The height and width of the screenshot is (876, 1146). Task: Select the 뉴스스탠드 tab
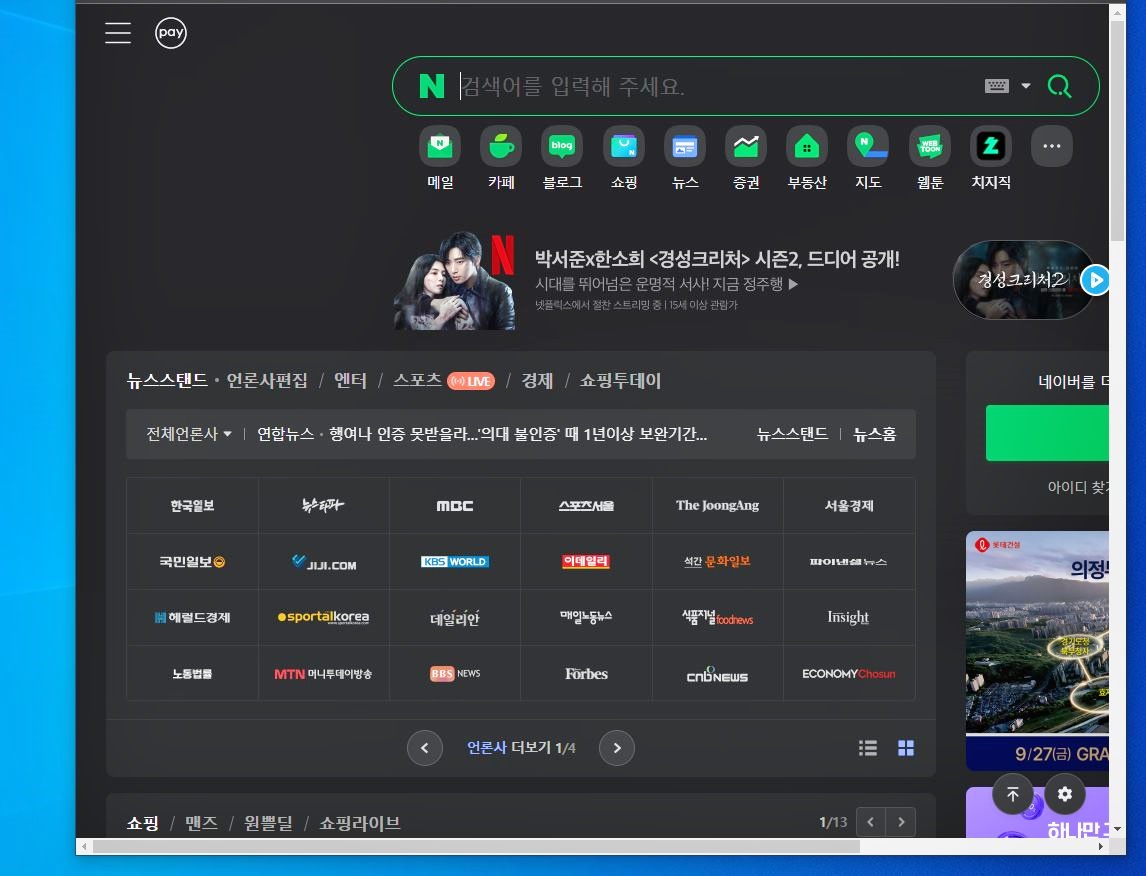tap(167, 381)
